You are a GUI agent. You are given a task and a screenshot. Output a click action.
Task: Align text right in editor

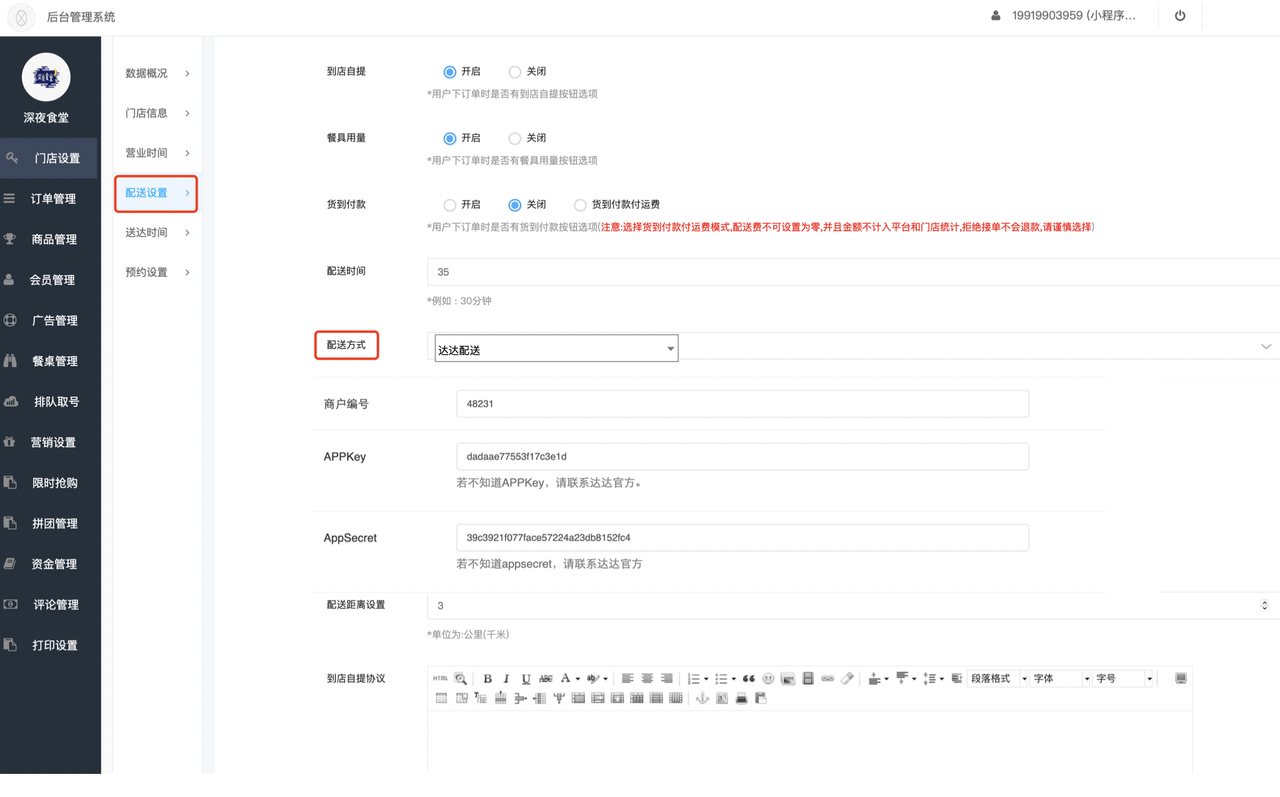pyautogui.click(x=667, y=678)
